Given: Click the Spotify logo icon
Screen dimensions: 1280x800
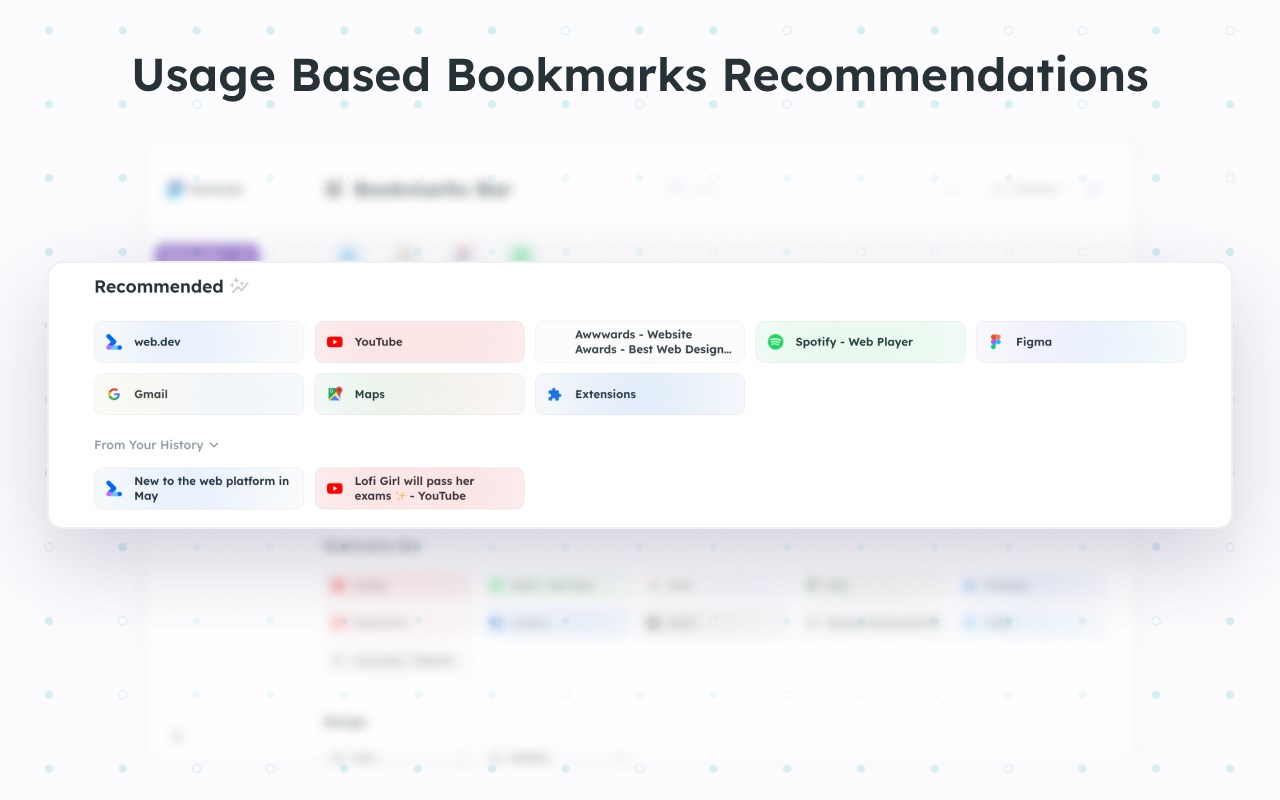Looking at the screenshot, I should click(775, 342).
